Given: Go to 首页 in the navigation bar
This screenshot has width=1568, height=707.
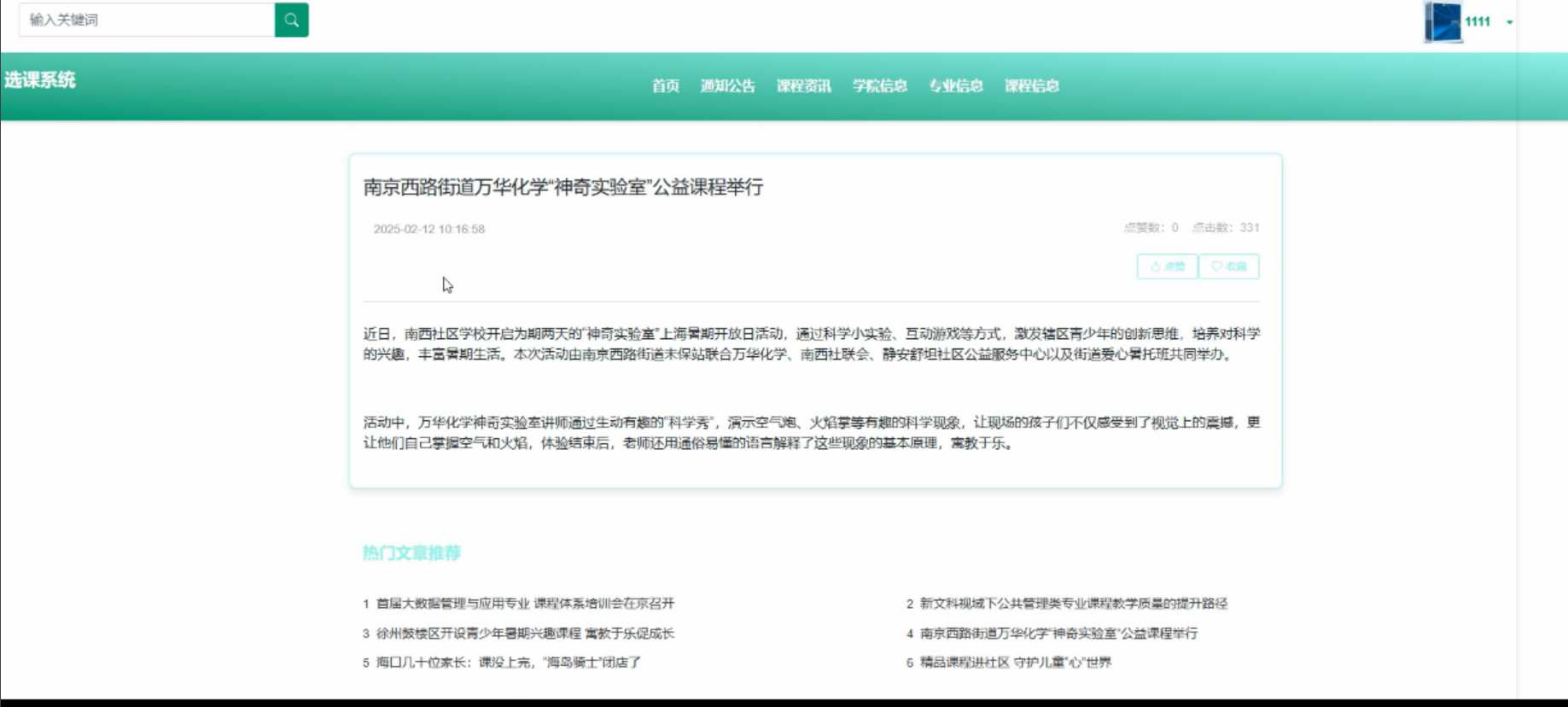Looking at the screenshot, I should pos(665,86).
